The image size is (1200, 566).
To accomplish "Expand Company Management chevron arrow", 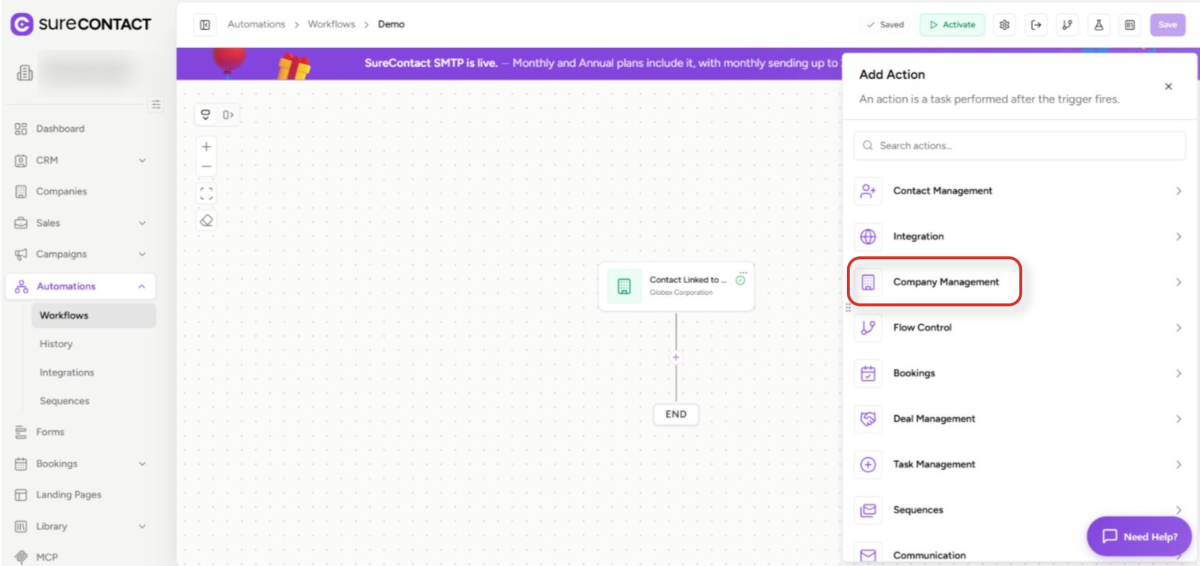I will [x=1180, y=282].
